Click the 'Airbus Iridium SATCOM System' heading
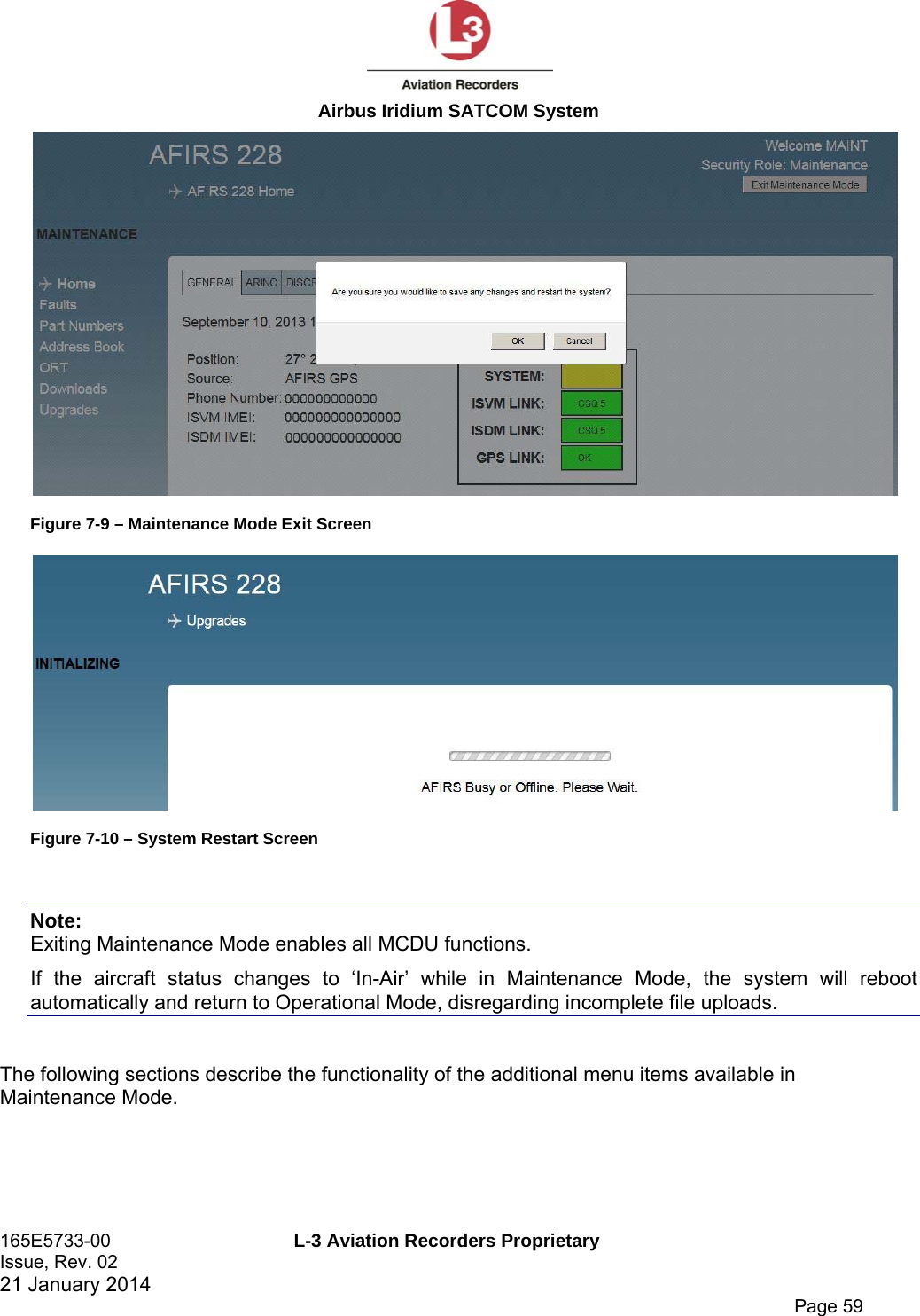Image resolution: width=920 pixels, height=1316 pixels. click(458, 111)
